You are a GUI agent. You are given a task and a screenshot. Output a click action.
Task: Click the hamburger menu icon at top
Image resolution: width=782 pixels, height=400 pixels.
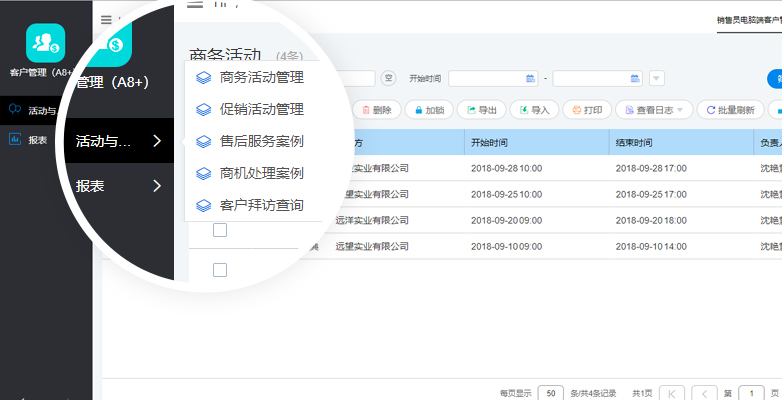pyautogui.click(x=106, y=19)
